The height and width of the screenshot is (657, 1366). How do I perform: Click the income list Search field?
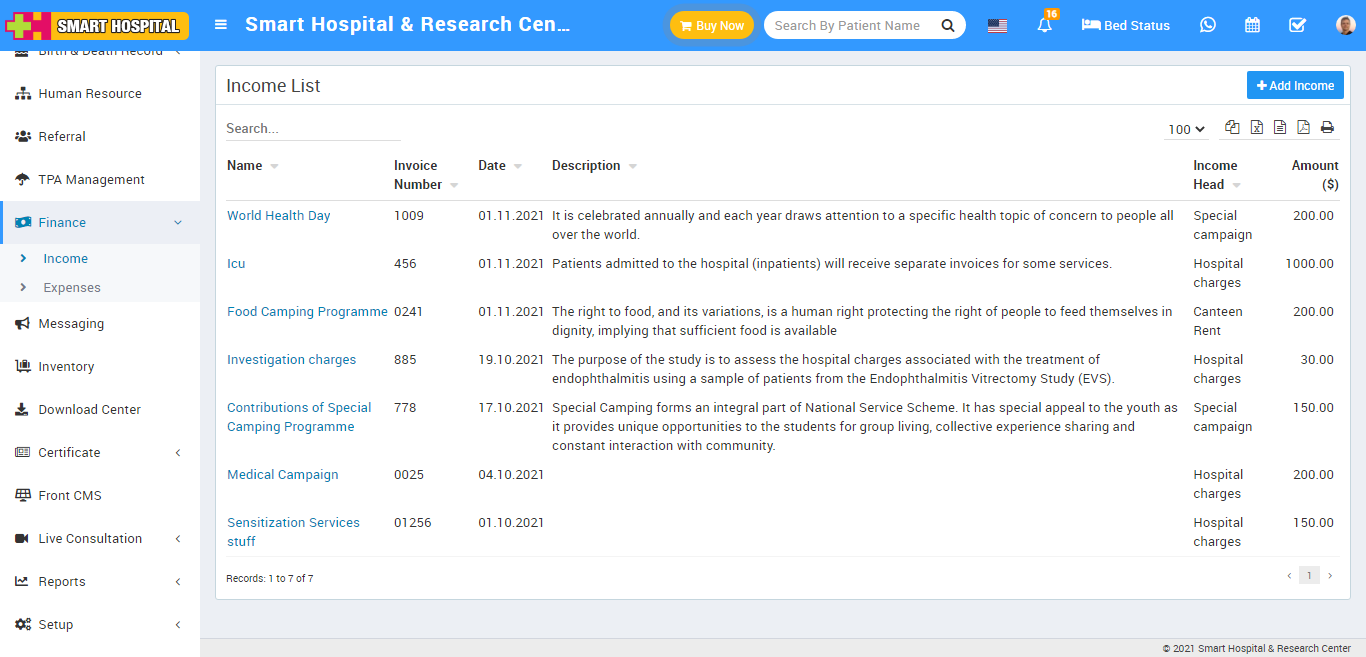pos(312,129)
